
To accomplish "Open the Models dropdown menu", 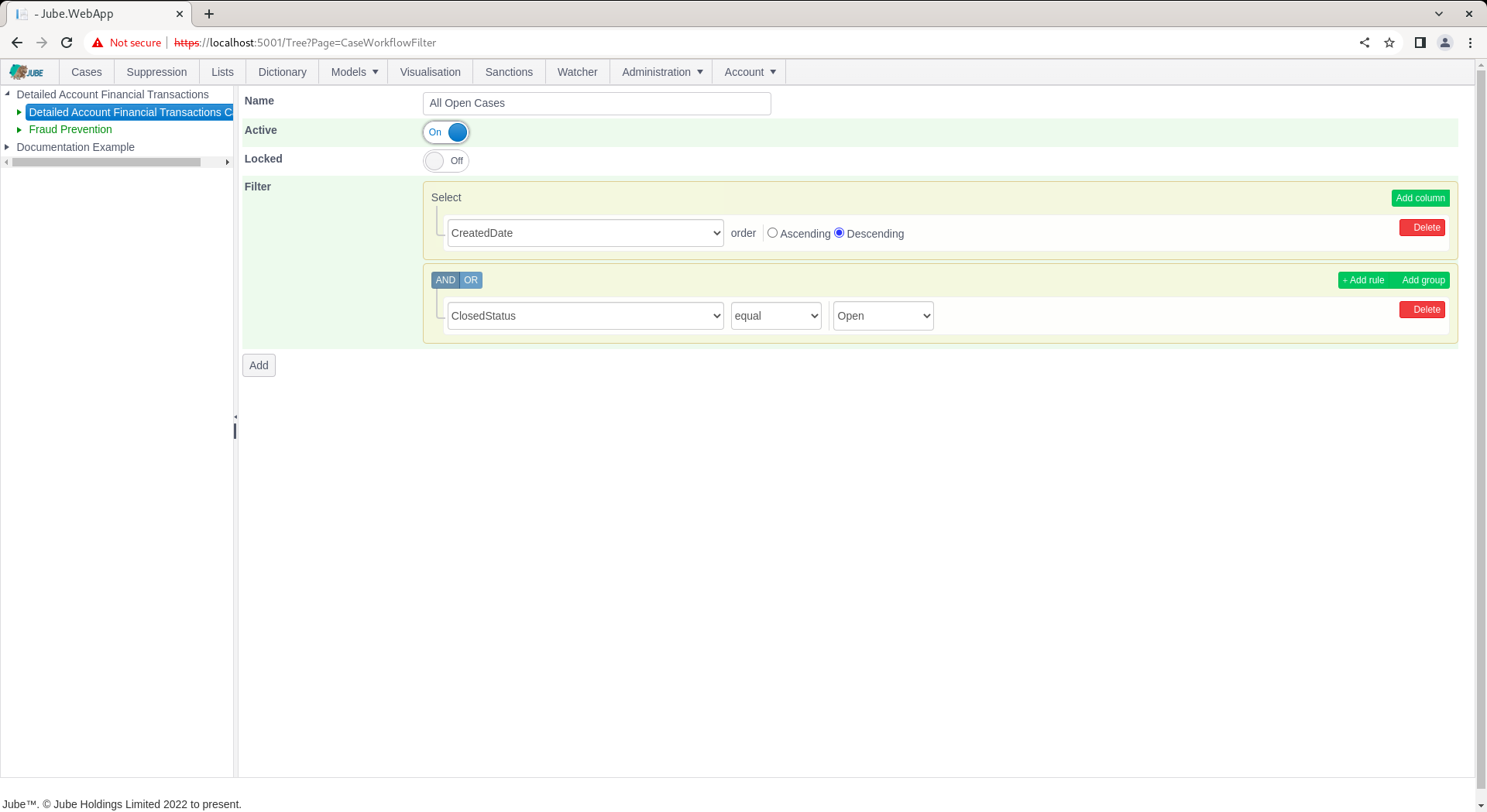I will click(355, 72).
